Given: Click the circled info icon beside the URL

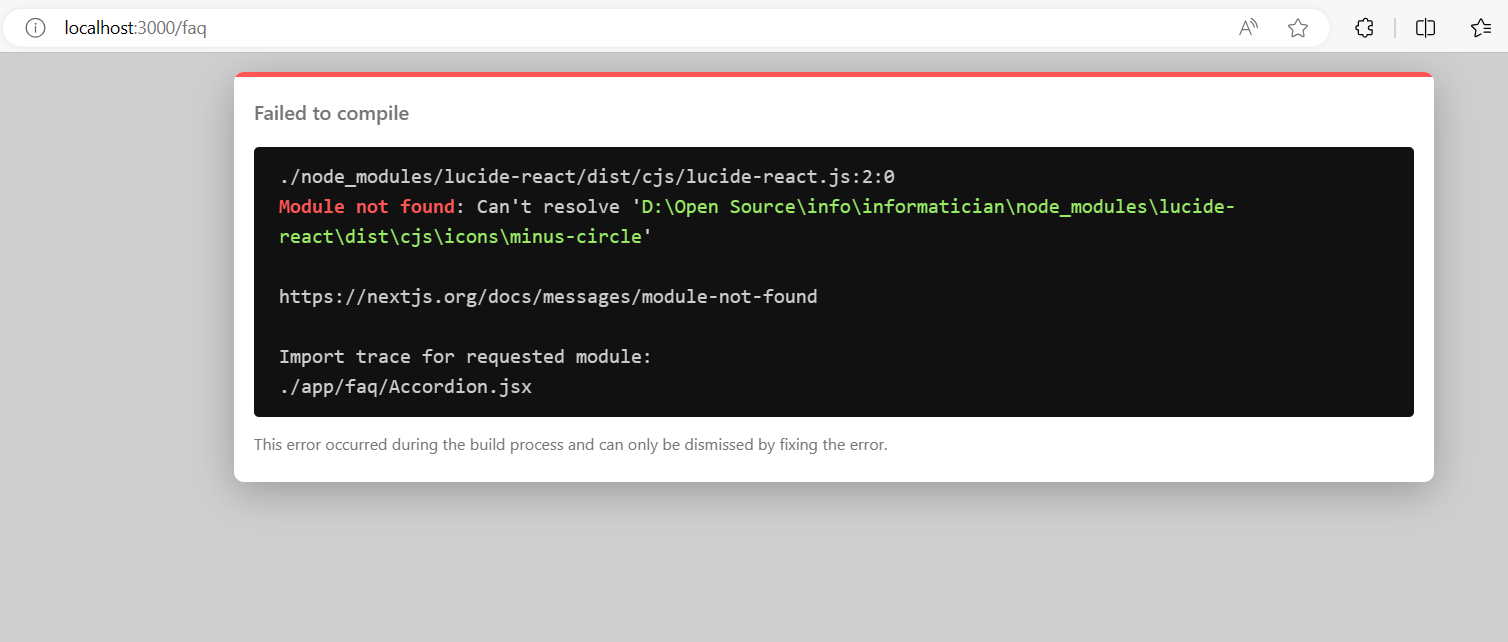Looking at the screenshot, I should [35, 28].
